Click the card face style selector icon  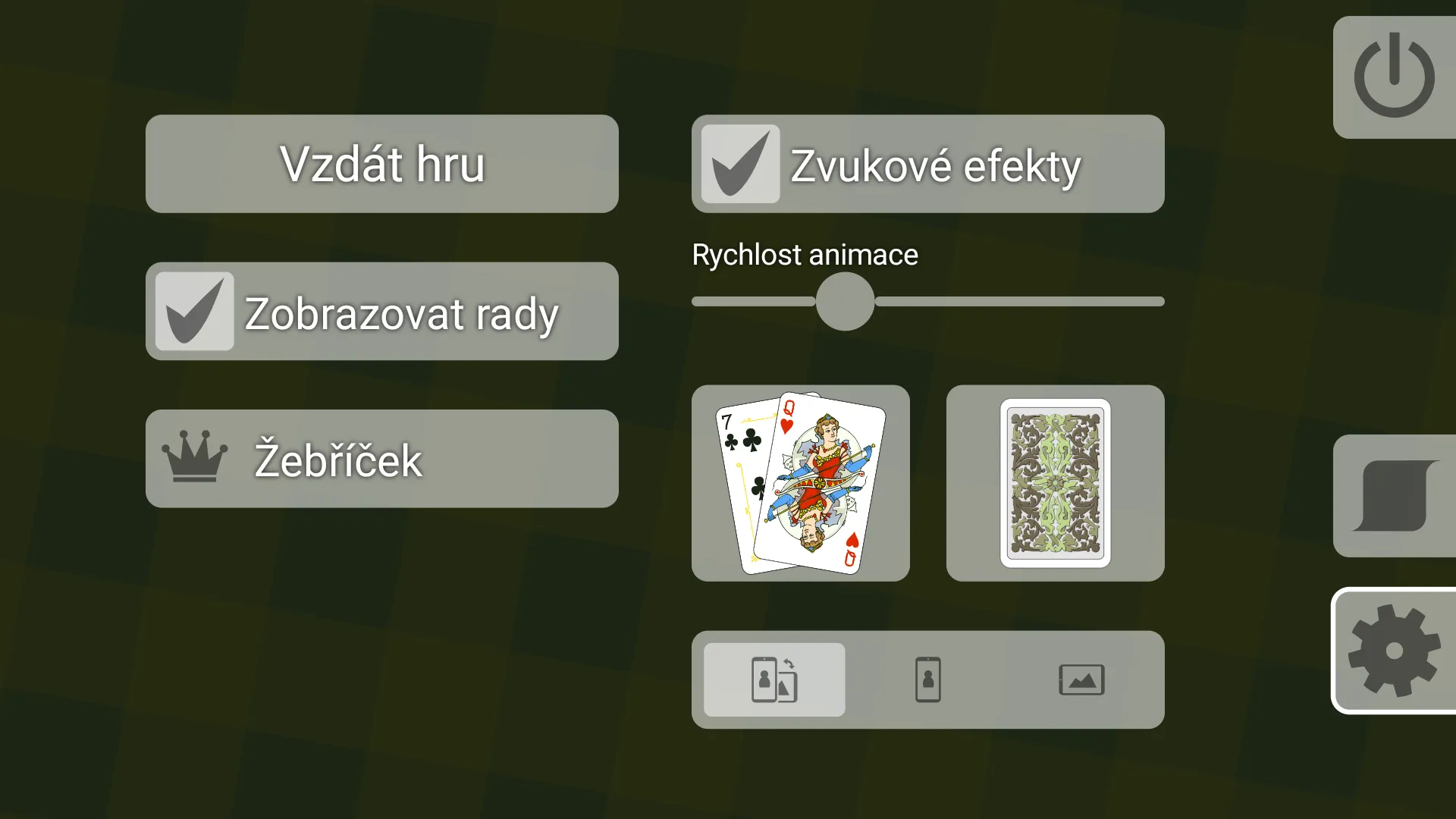click(800, 483)
